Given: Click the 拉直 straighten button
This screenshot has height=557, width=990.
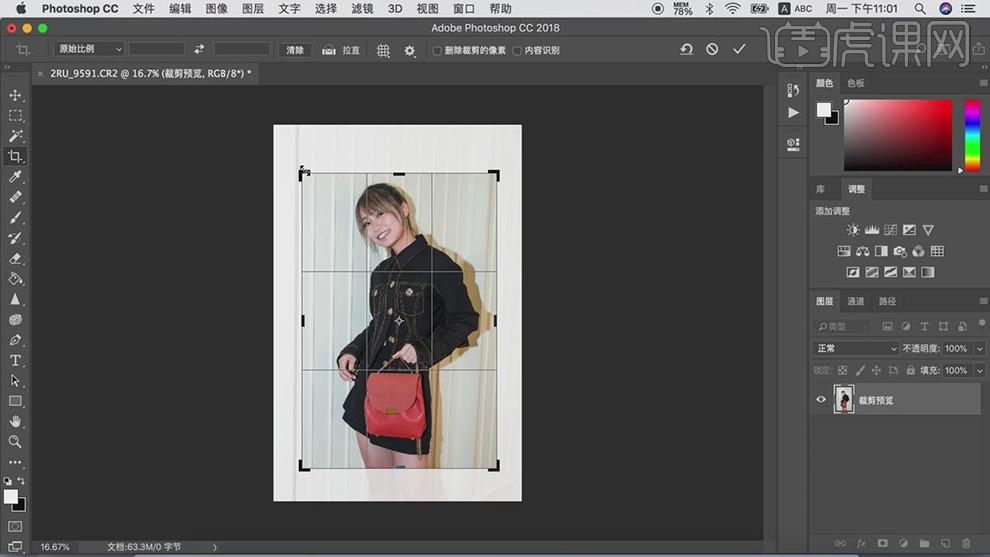Looking at the screenshot, I should [341, 50].
